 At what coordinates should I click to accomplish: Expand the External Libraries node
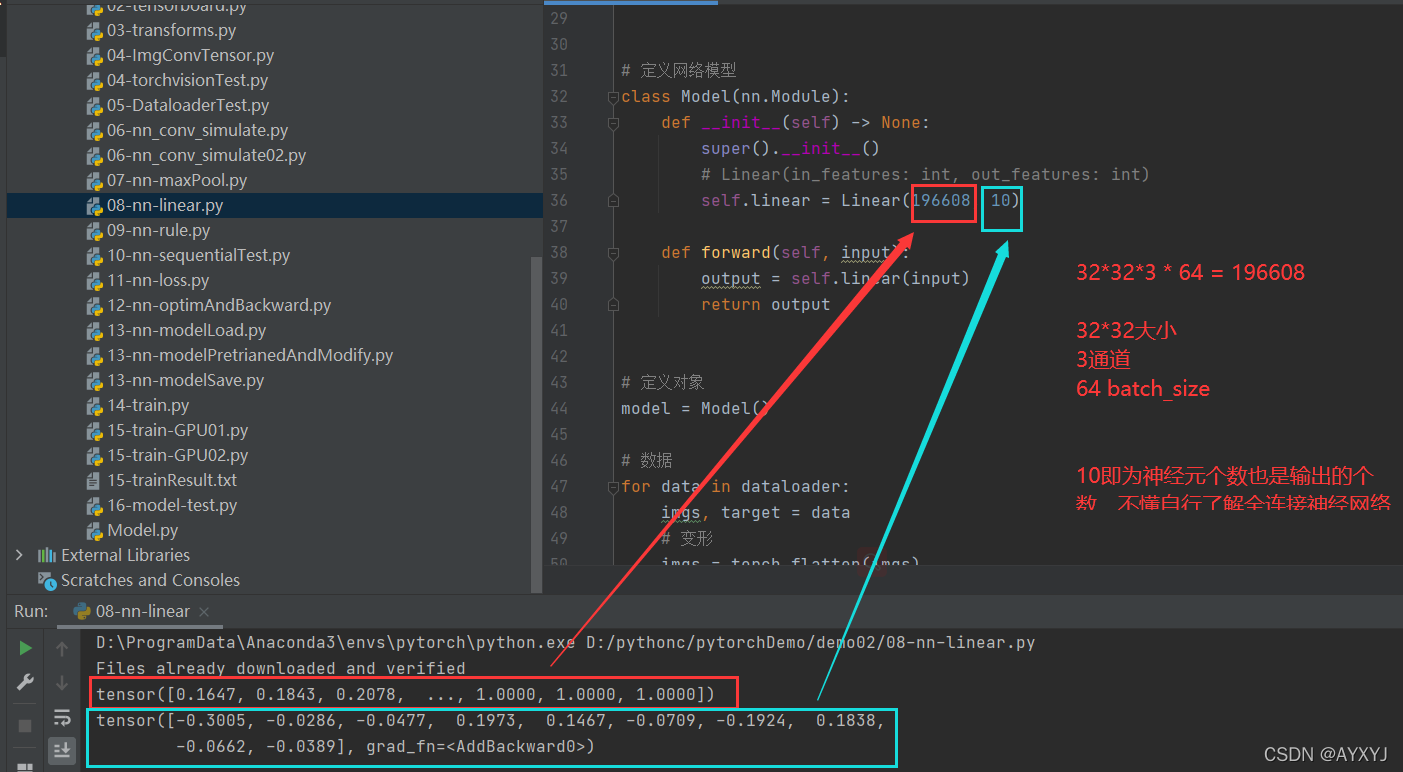(x=19, y=555)
